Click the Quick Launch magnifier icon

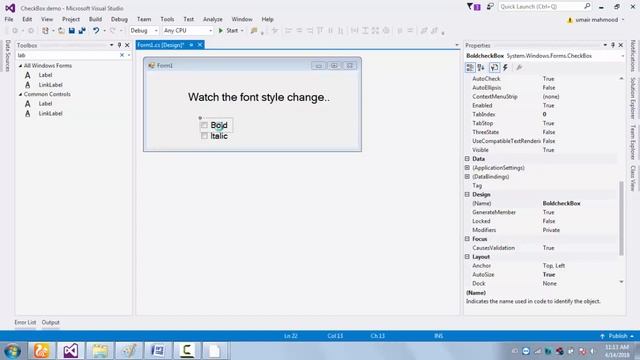pyautogui.click(x=587, y=6)
